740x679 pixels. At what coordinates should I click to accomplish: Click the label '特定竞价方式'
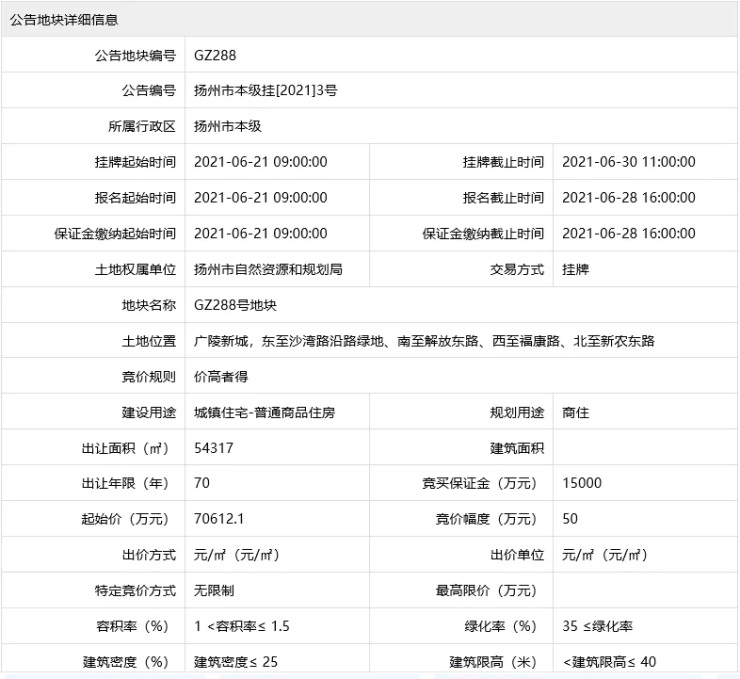point(135,591)
